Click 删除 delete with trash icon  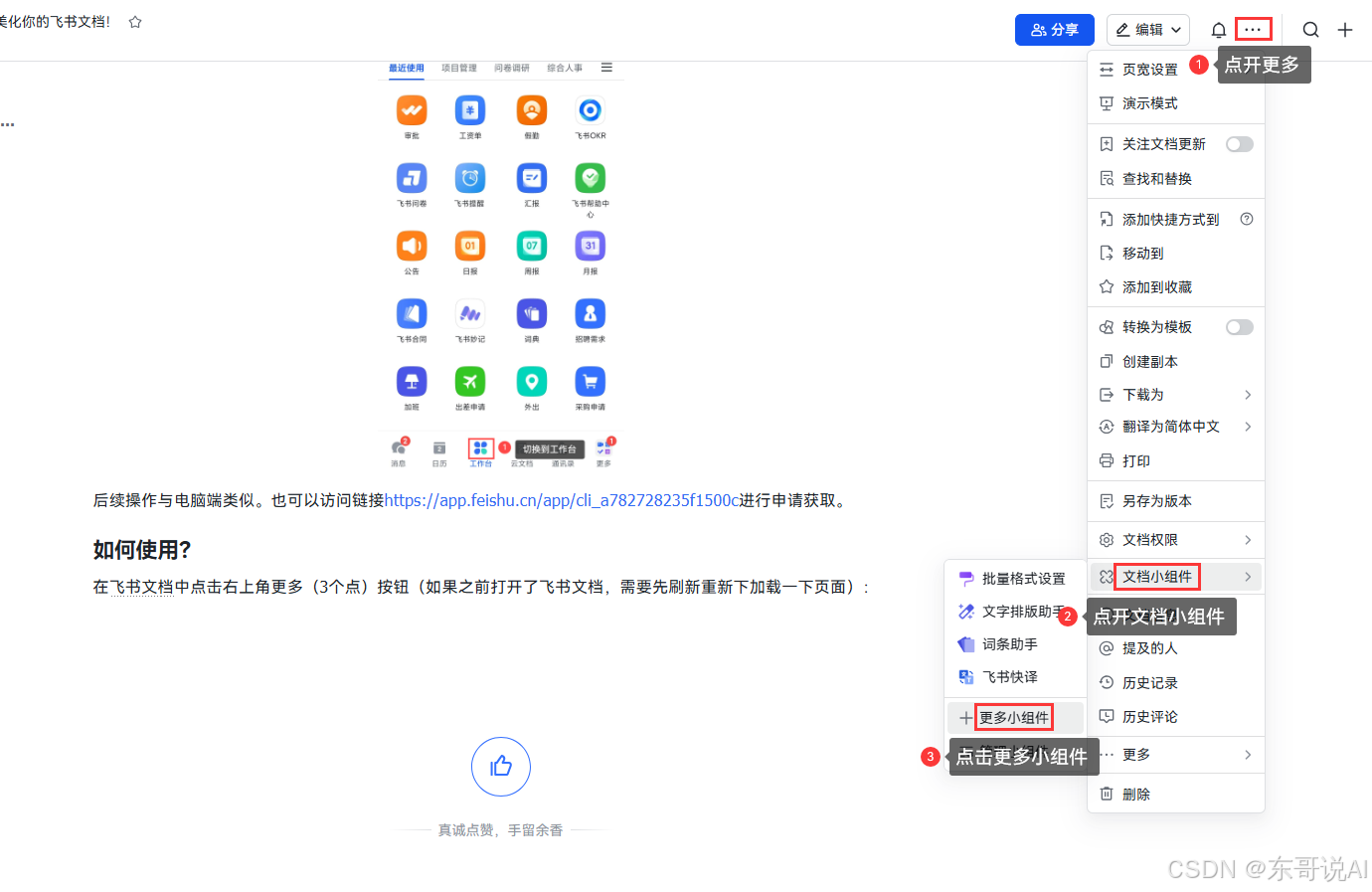tap(1176, 795)
